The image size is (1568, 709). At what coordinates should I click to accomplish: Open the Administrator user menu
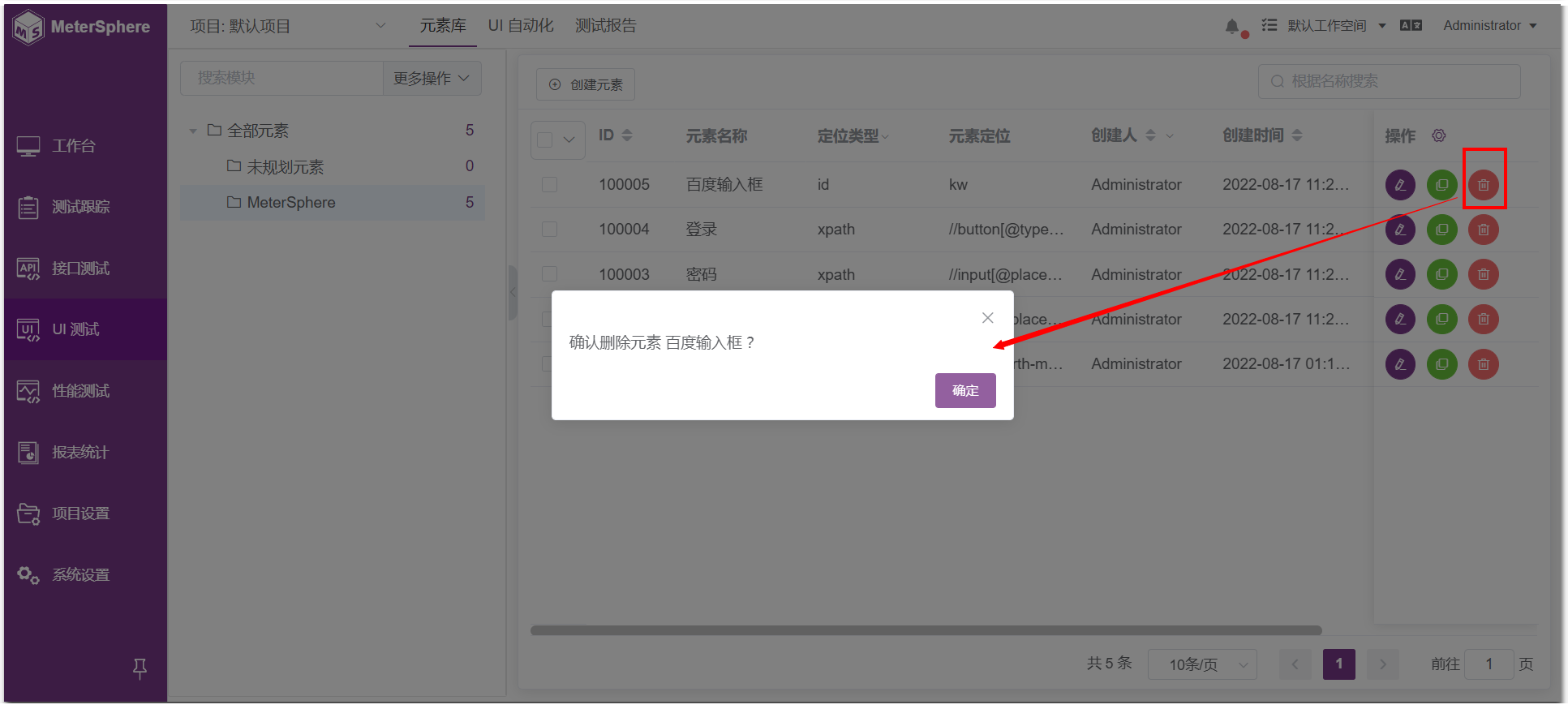tap(1490, 26)
